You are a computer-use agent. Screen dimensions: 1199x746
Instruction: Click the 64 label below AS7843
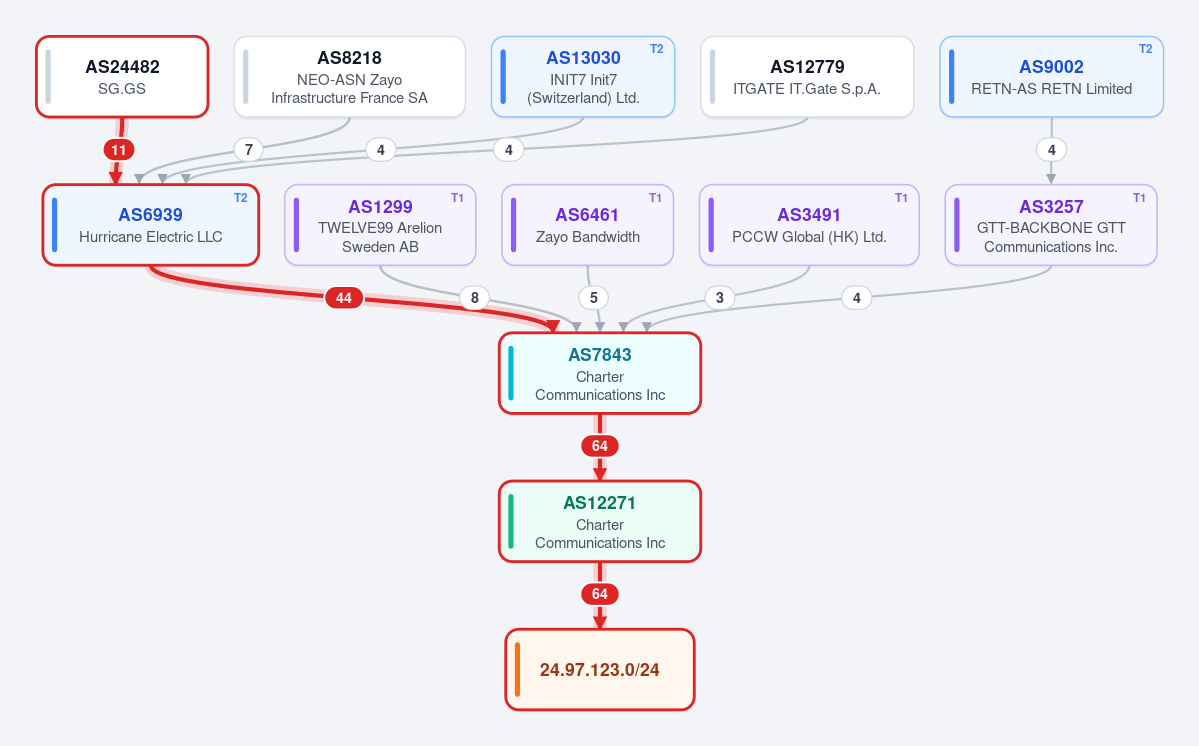[x=600, y=446]
